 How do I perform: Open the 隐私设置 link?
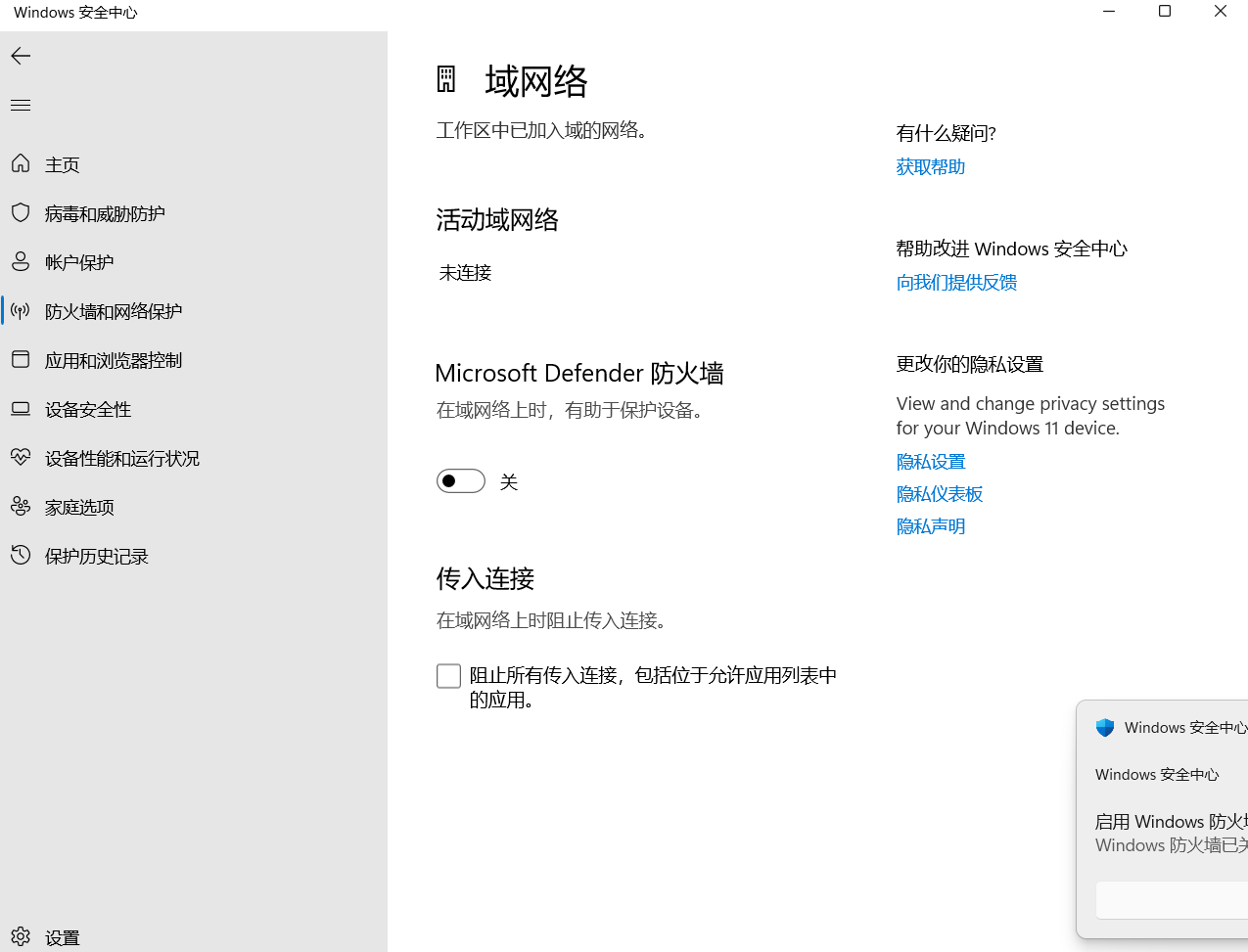click(x=931, y=462)
